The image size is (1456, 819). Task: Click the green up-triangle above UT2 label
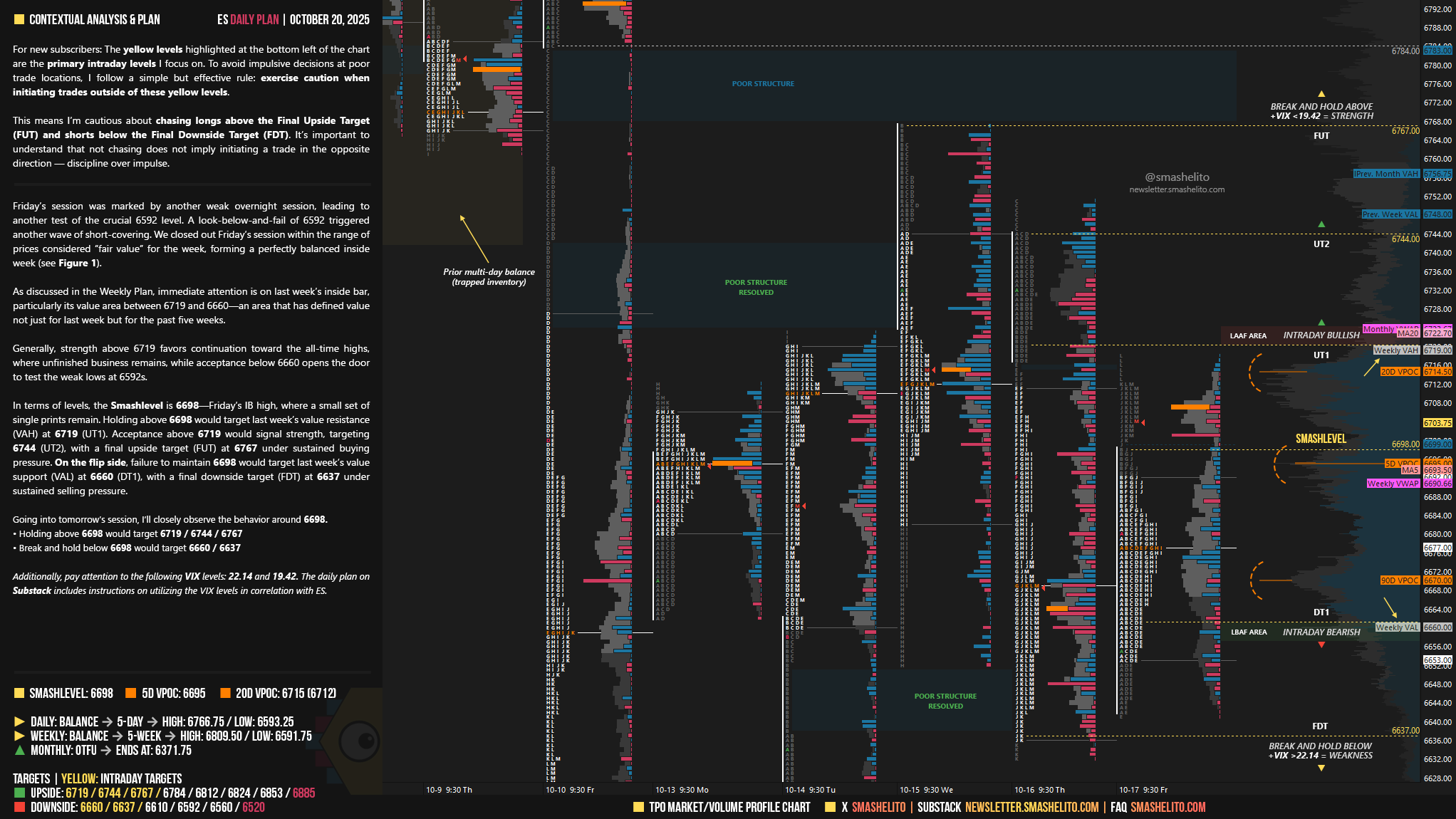[1321, 224]
